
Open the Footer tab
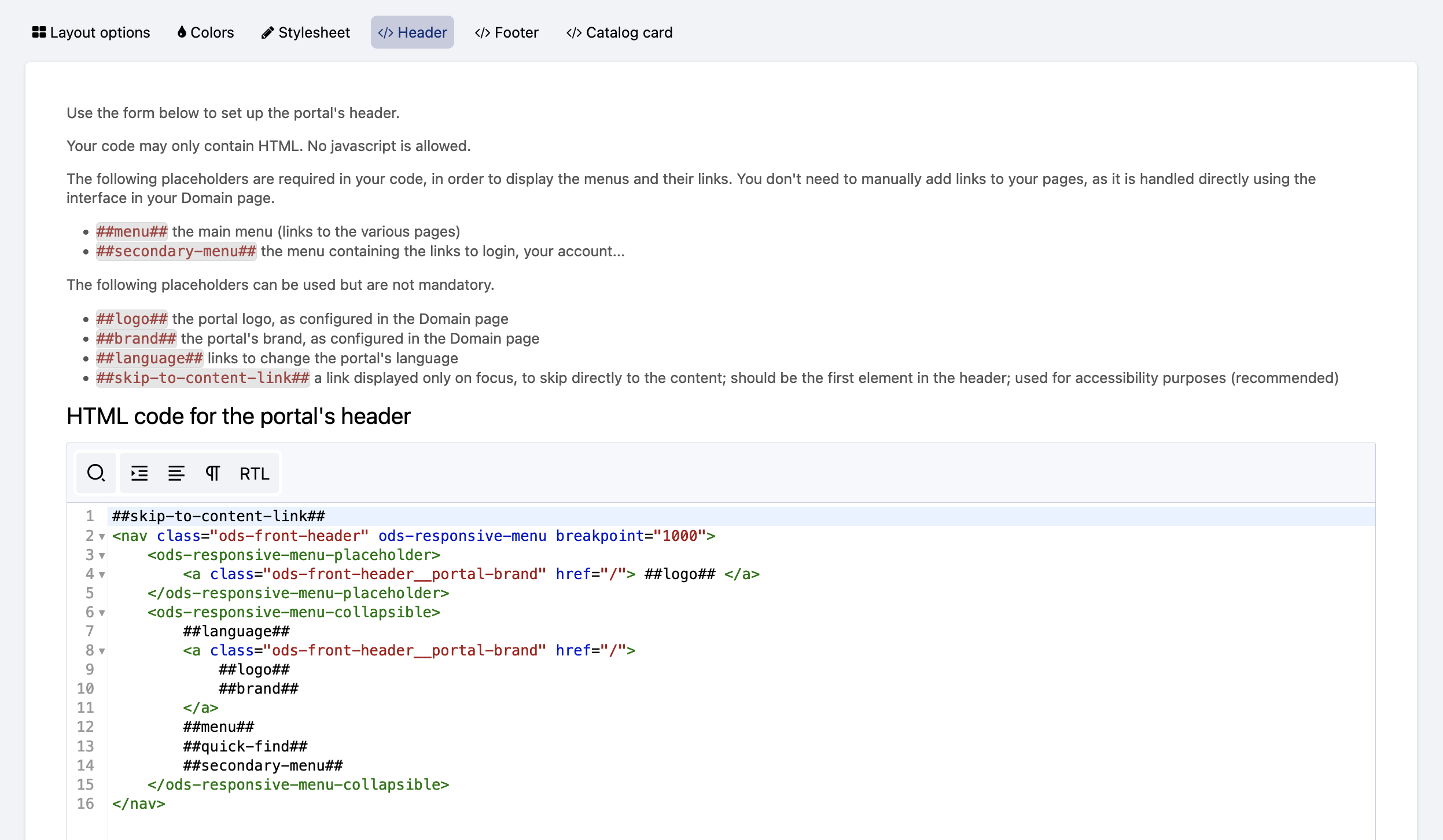coord(506,32)
